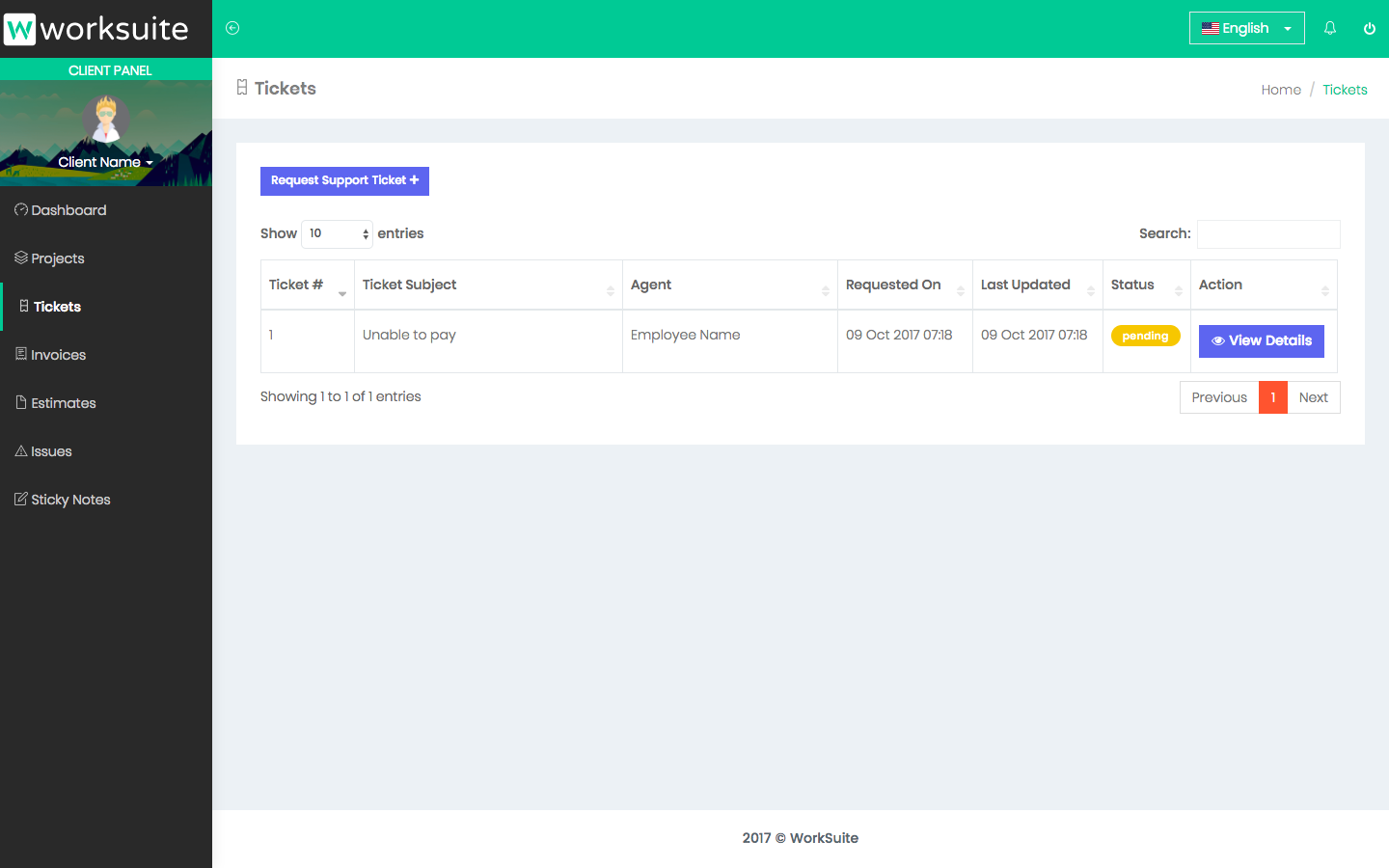The height and width of the screenshot is (868, 1389).
Task: Open the Issues sidebar item
Action: [51, 451]
